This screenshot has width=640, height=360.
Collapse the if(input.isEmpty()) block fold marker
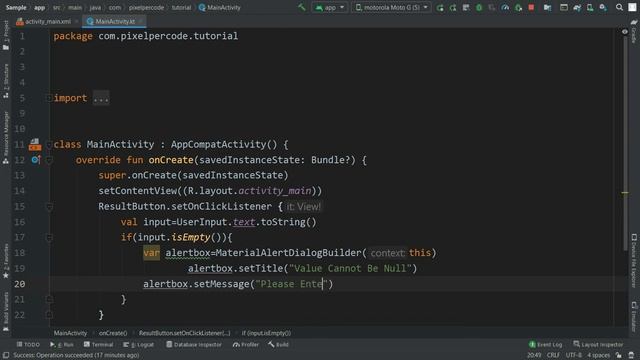(x=49, y=237)
